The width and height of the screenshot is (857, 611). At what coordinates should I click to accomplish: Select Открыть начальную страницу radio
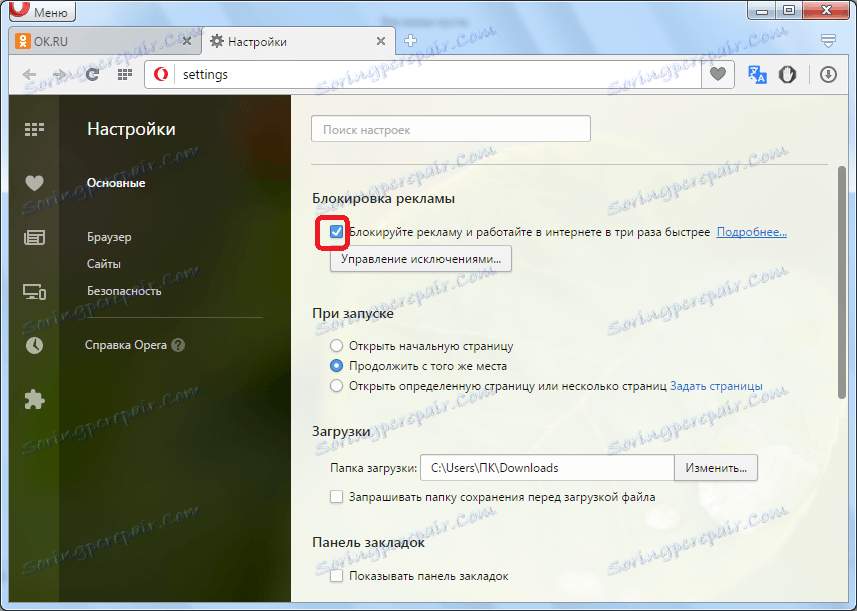click(x=336, y=346)
